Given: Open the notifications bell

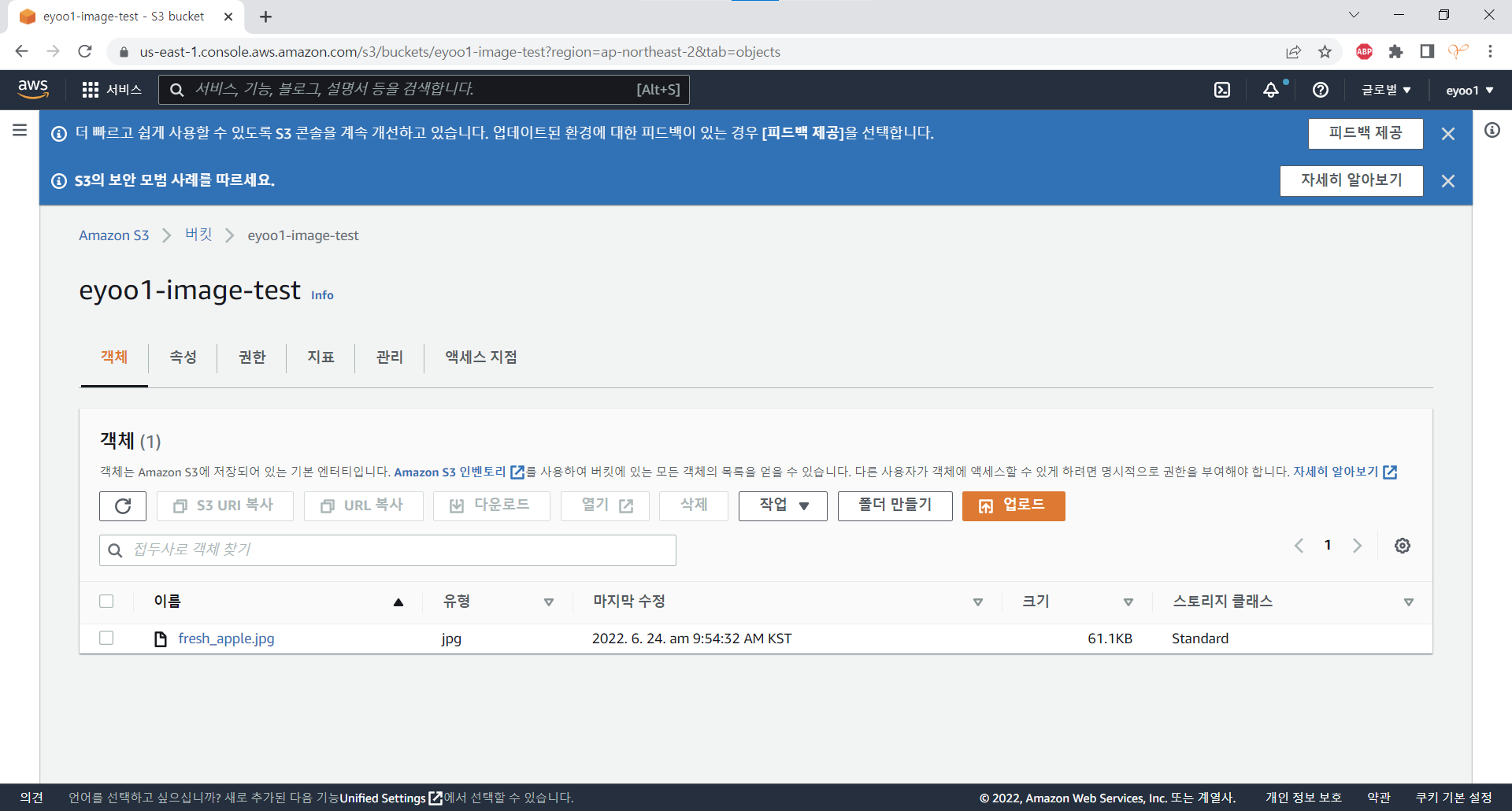Looking at the screenshot, I should (x=1272, y=90).
